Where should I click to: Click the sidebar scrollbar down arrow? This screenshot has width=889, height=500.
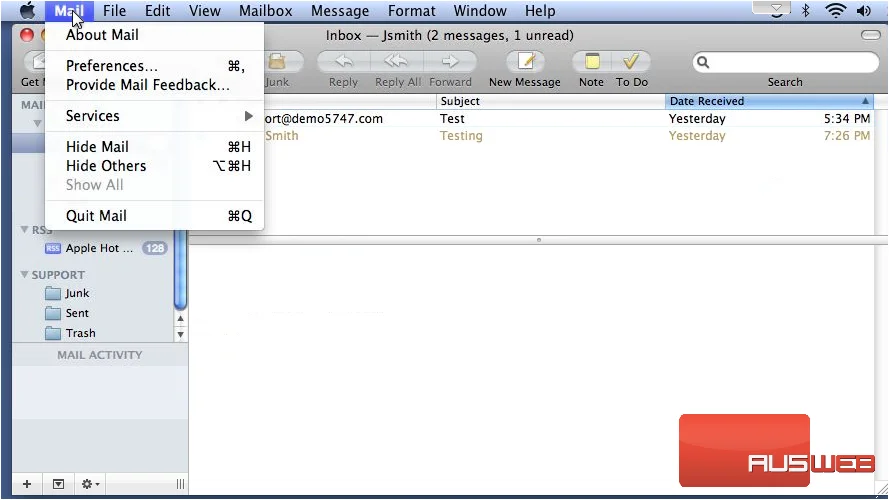click(x=180, y=334)
